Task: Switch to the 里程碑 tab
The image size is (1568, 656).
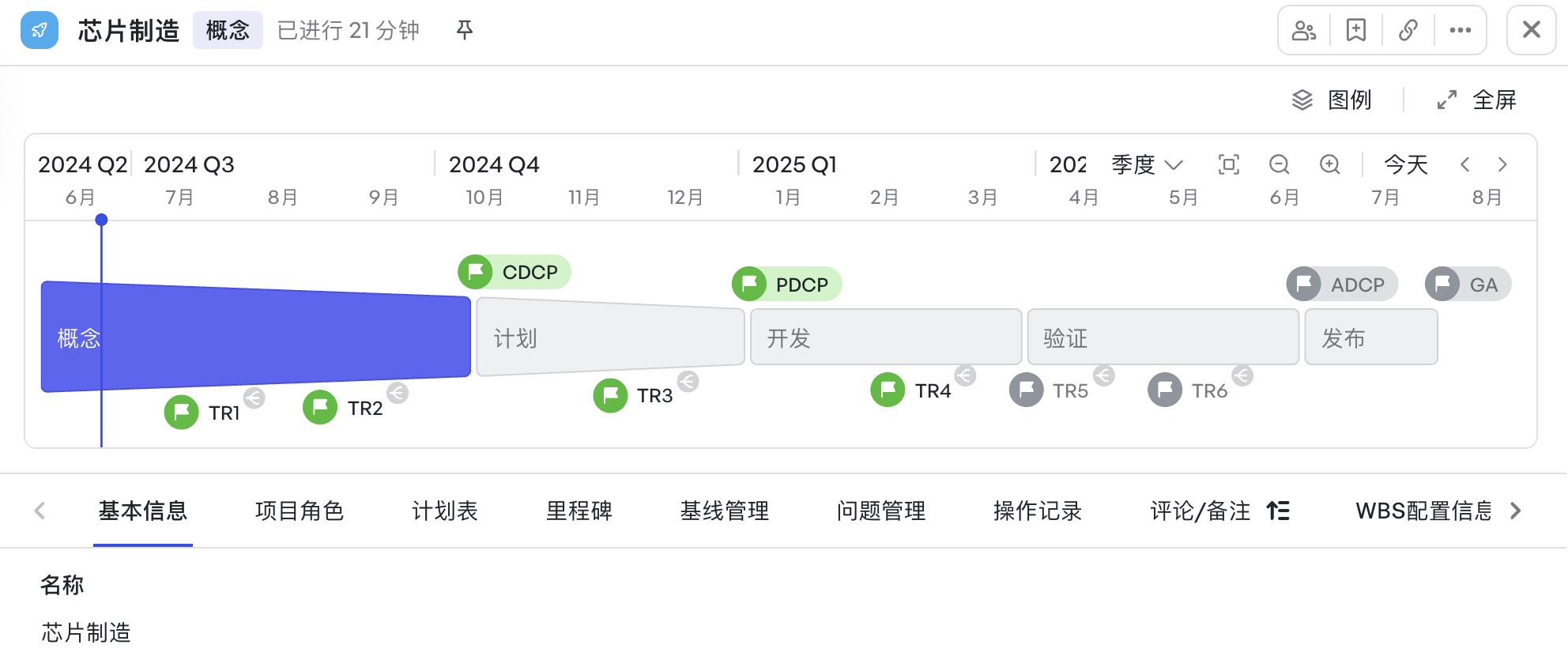Action: [579, 511]
